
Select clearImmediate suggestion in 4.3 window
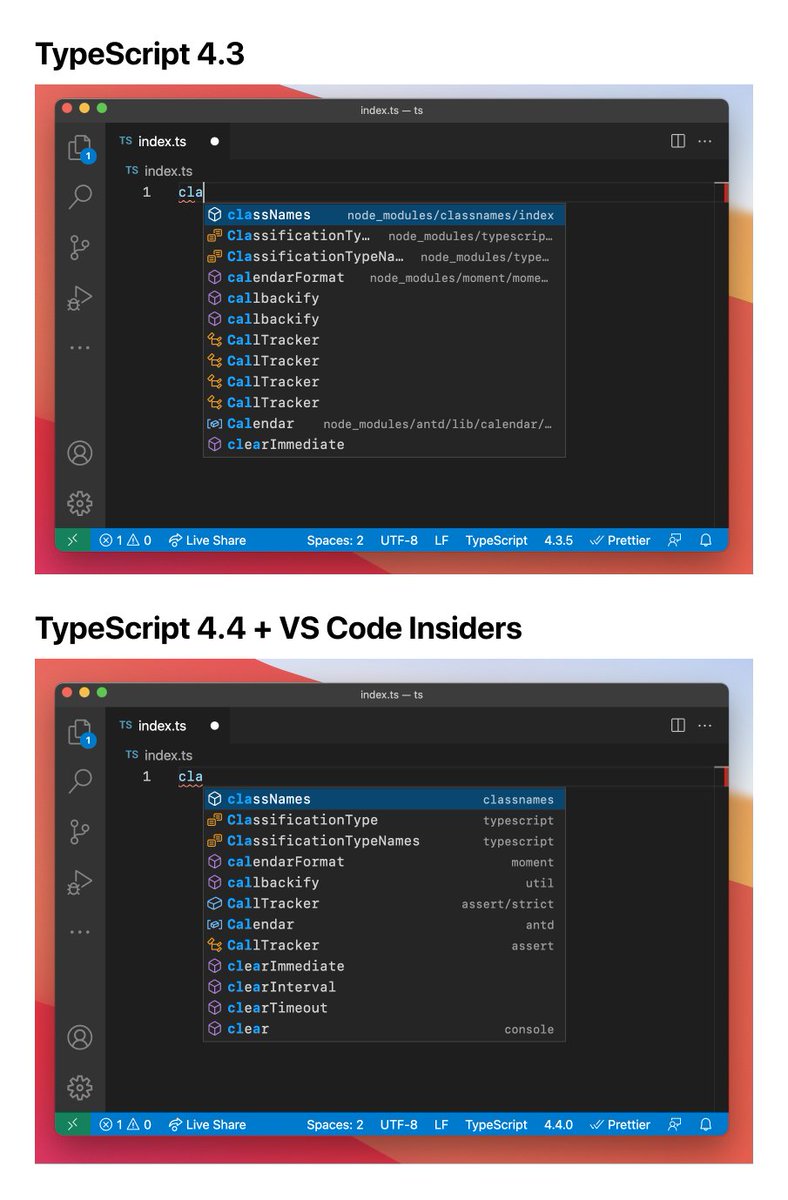384,445
